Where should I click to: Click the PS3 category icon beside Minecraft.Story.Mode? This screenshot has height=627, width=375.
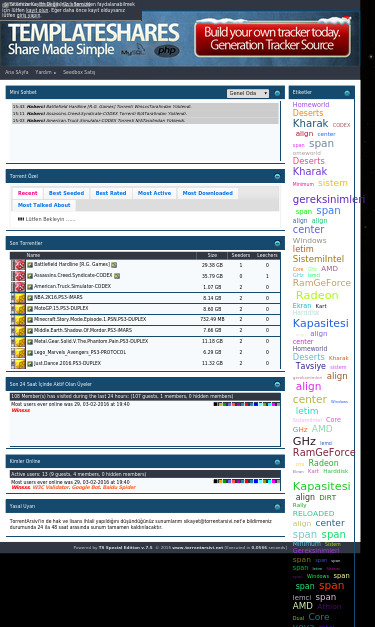coord(18,320)
